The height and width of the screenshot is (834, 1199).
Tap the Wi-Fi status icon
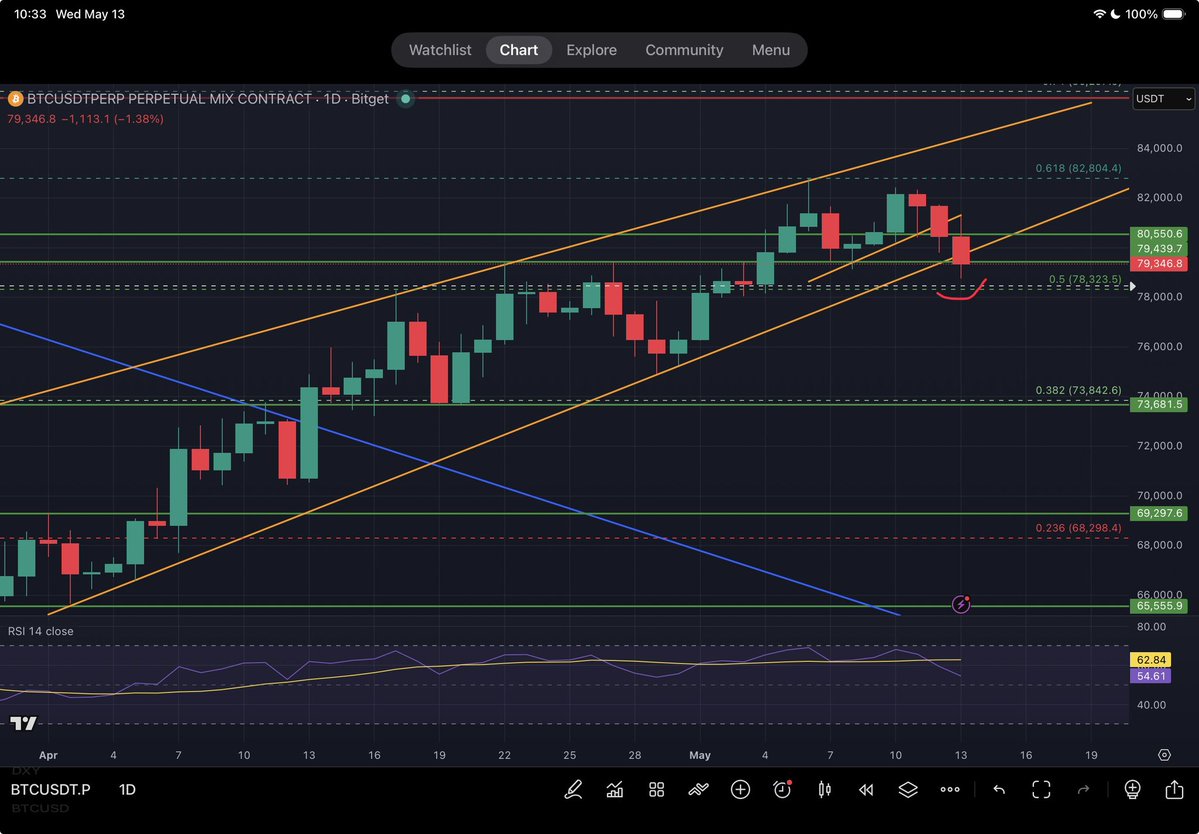tap(1100, 14)
